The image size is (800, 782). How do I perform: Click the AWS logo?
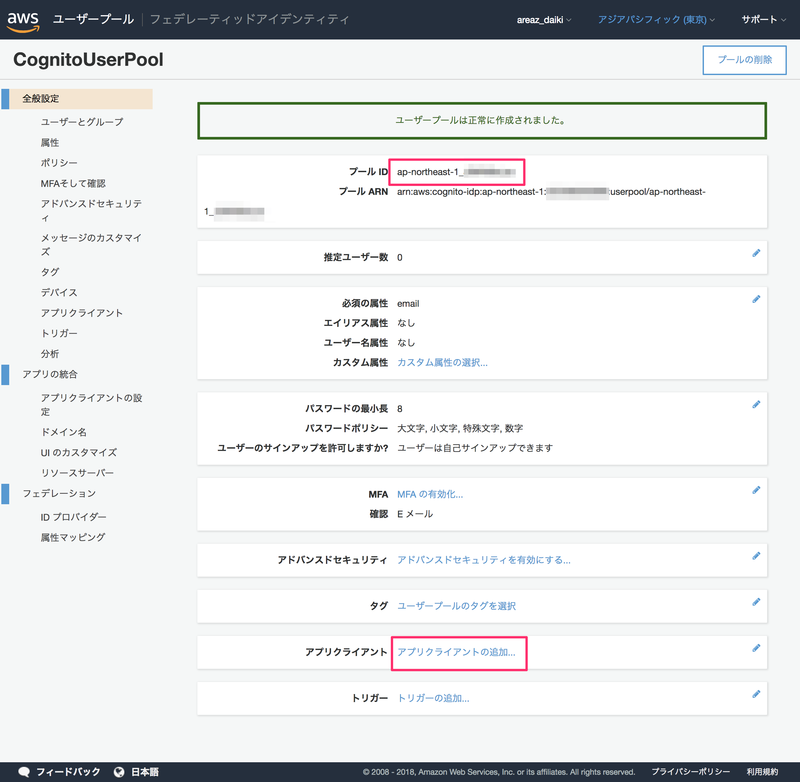(x=23, y=21)
